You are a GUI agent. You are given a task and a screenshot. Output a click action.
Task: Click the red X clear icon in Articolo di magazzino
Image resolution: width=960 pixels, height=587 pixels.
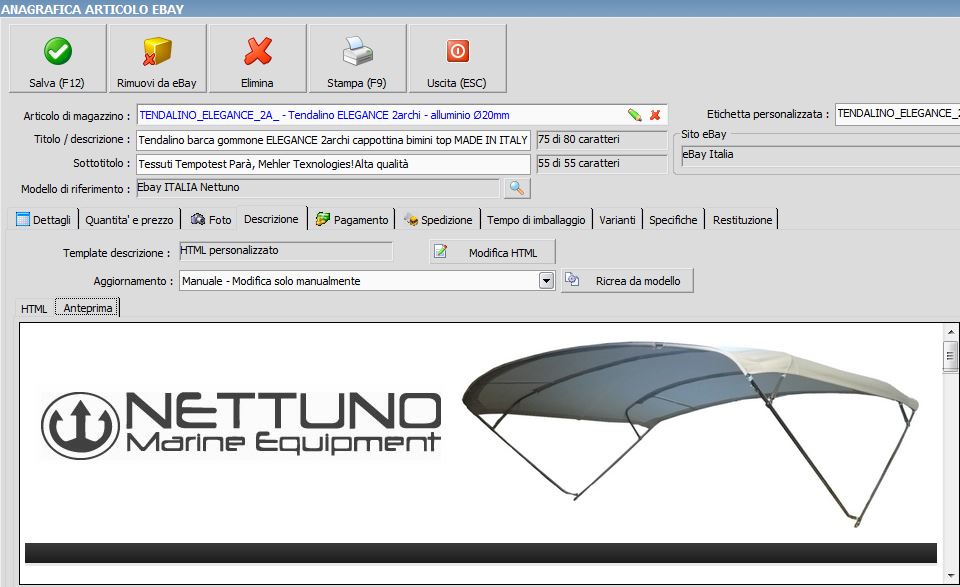pos(655,115)
